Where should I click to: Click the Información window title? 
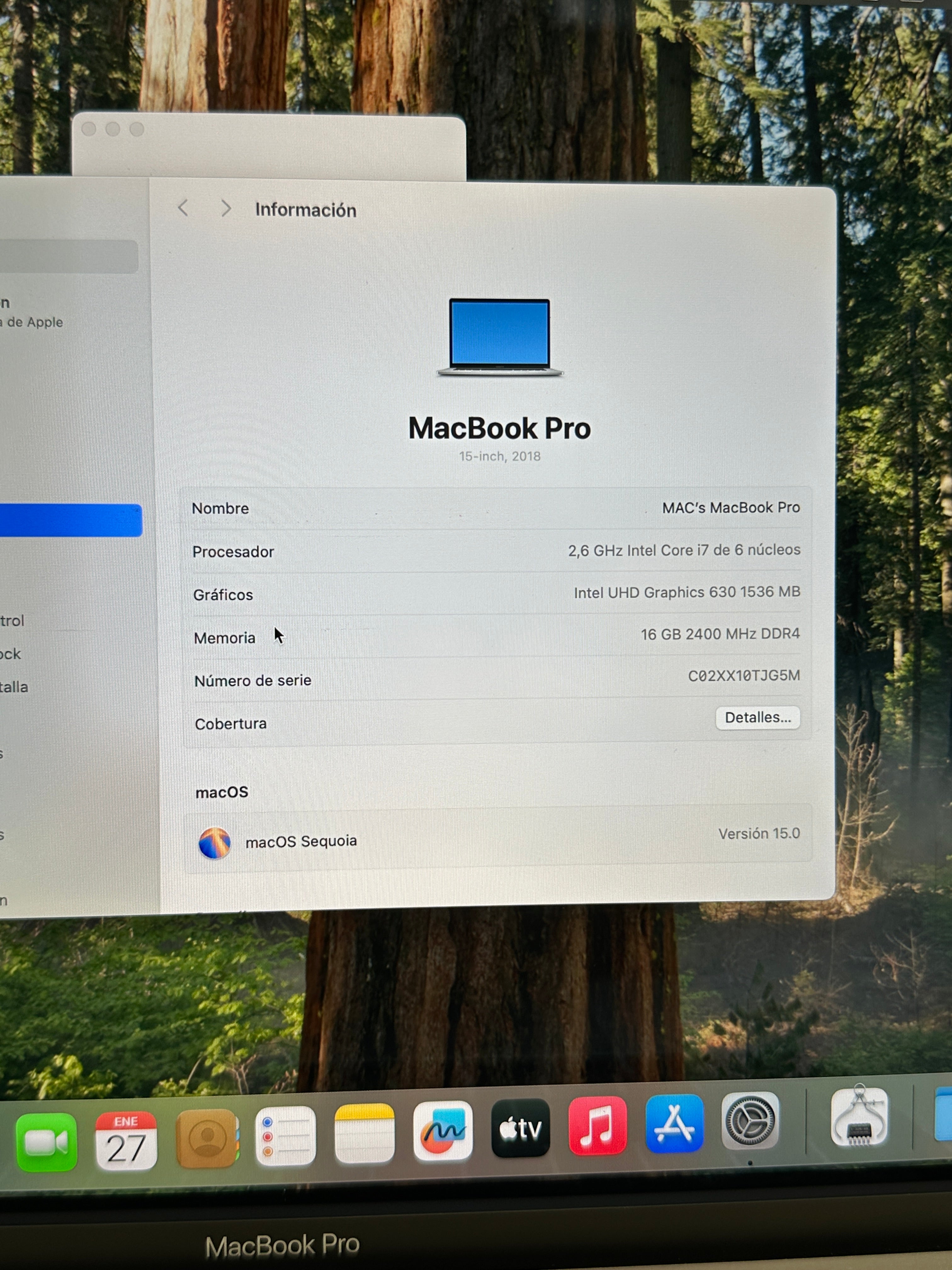click(306, 210)
